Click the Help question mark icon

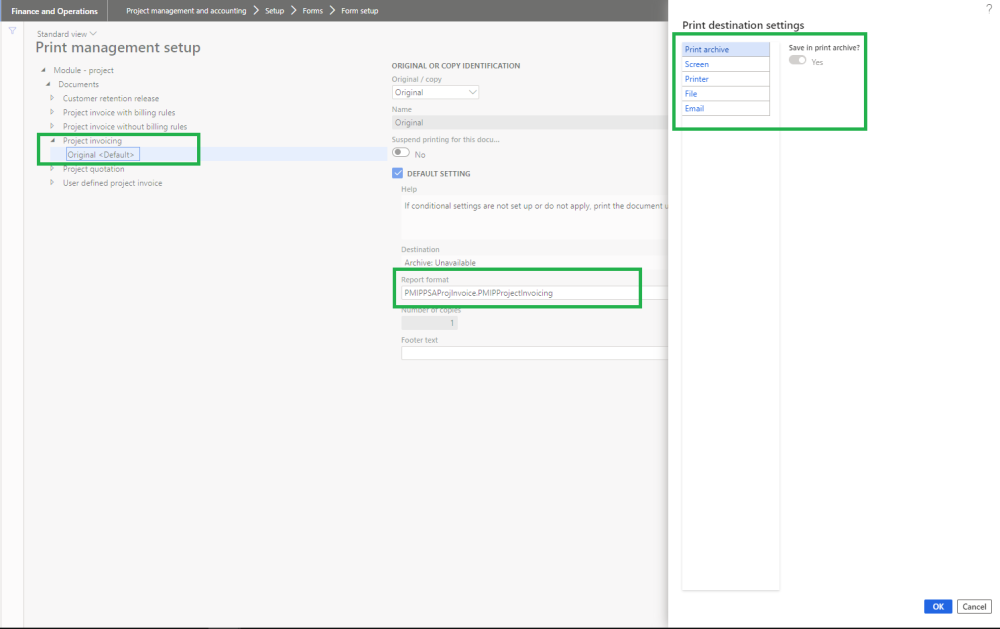990,8
